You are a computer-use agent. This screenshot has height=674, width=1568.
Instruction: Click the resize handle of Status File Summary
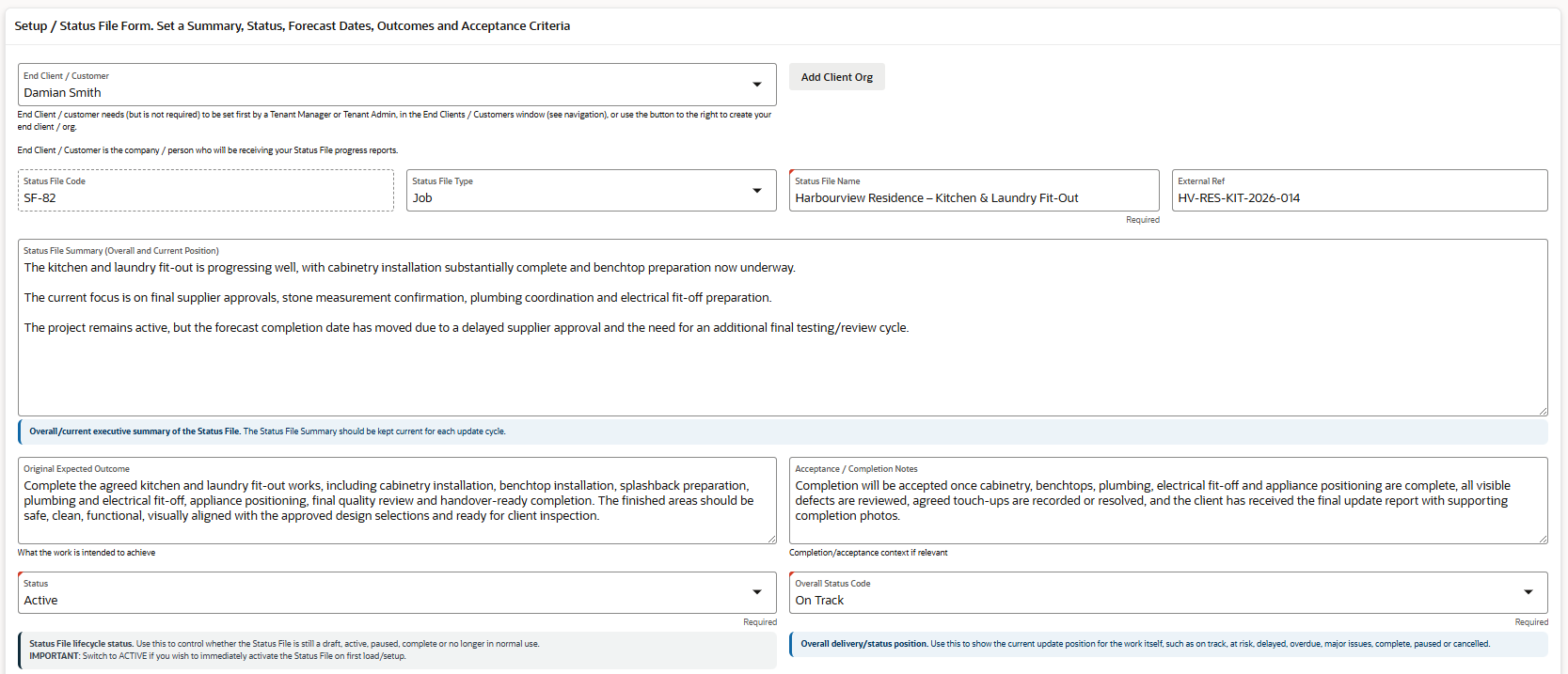(1543, 411)
